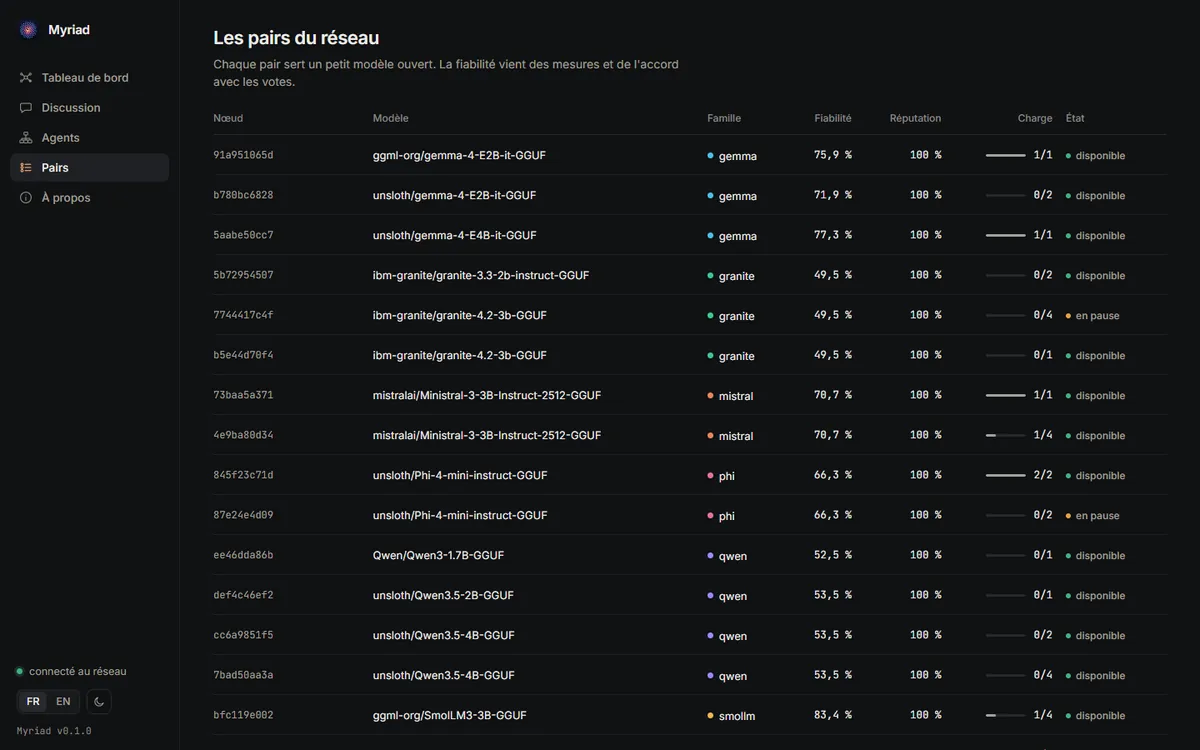Screen dimensions: 1200x750
Task: Click the 2/2 load value
Action: (1043, 475)
